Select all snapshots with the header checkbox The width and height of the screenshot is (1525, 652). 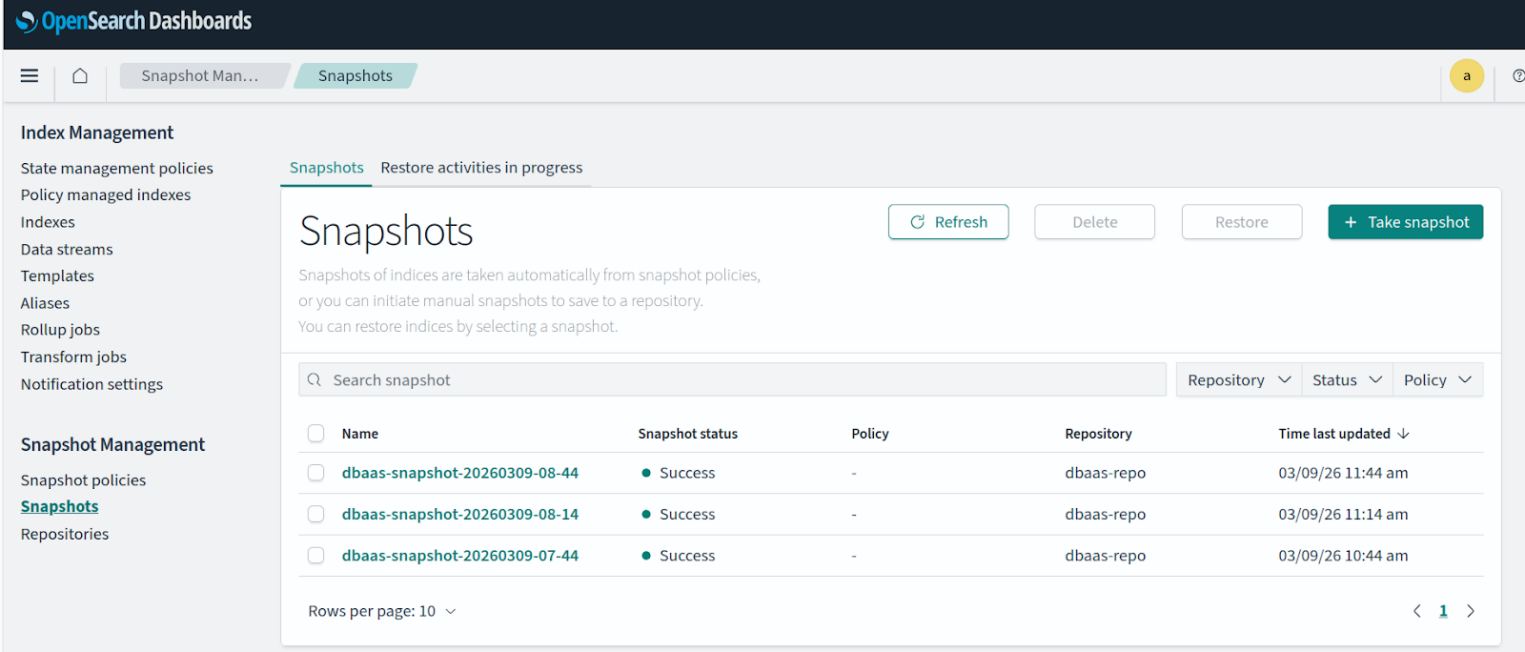316,433
